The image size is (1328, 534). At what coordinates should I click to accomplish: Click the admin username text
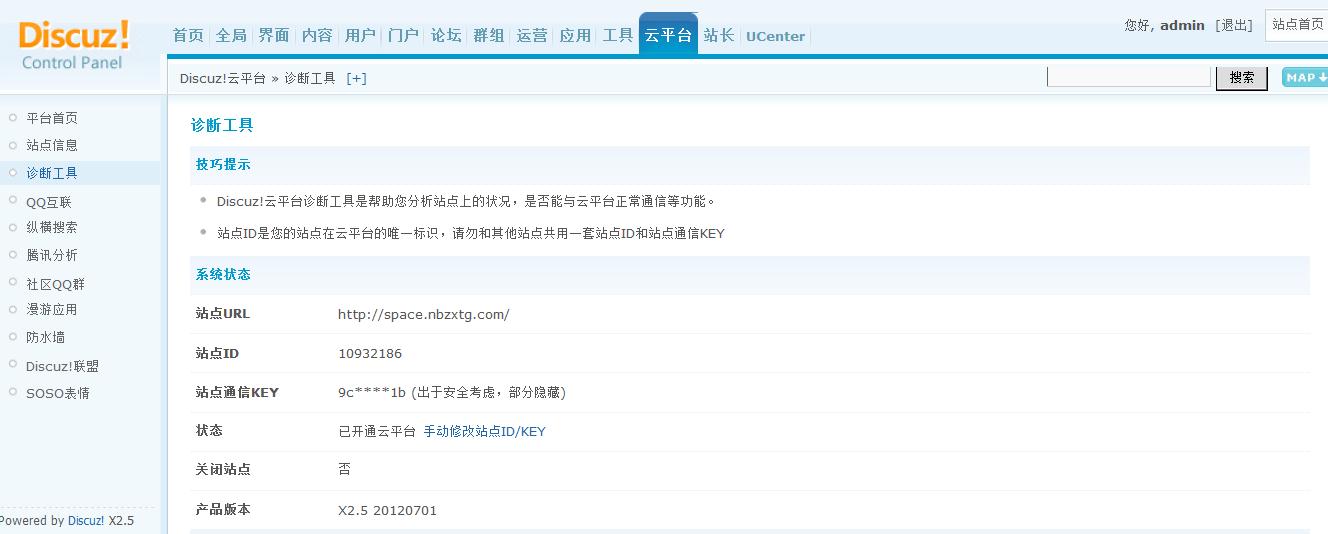point(1182,25)
